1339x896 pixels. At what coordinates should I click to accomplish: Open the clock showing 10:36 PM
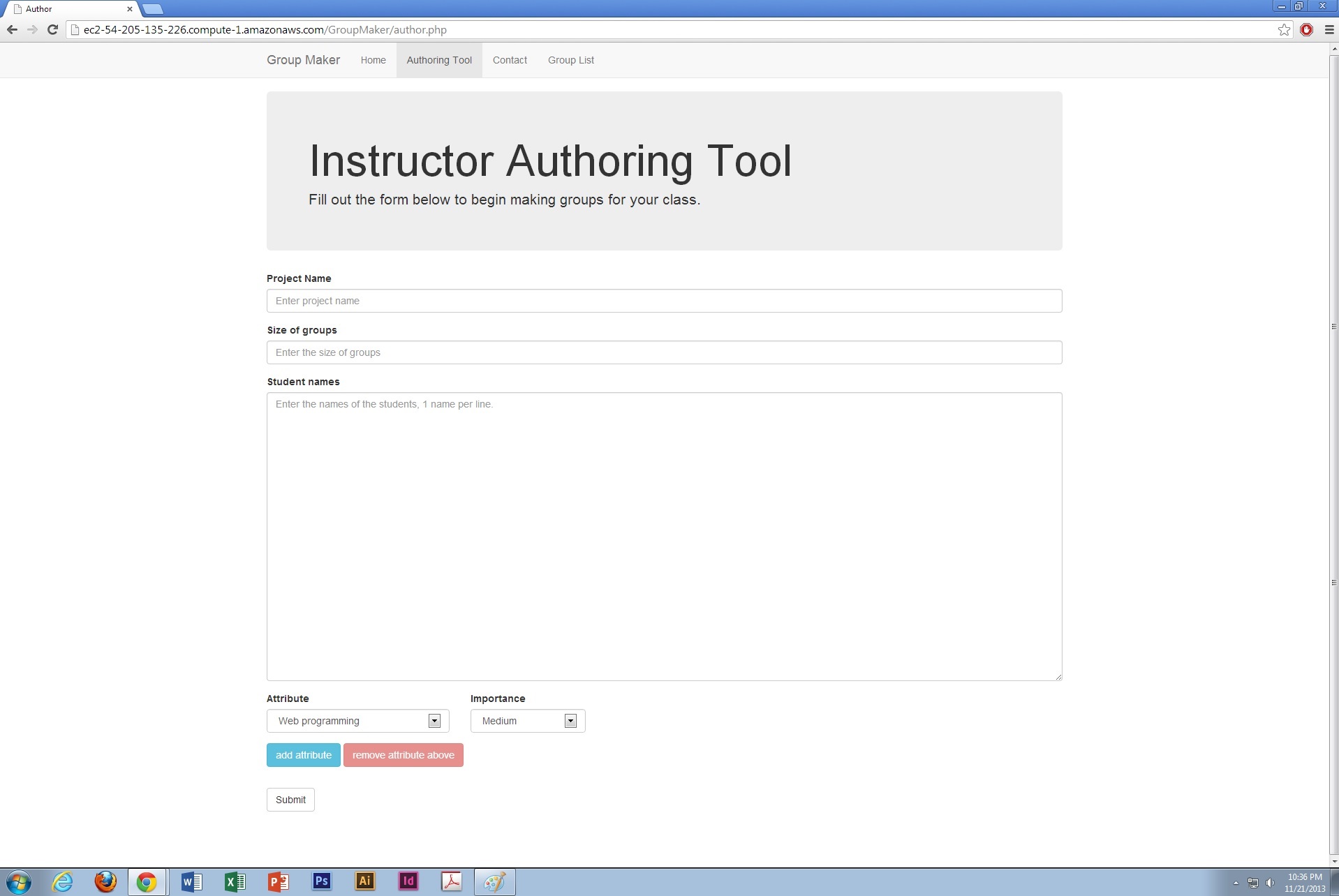coord(1305,883)
